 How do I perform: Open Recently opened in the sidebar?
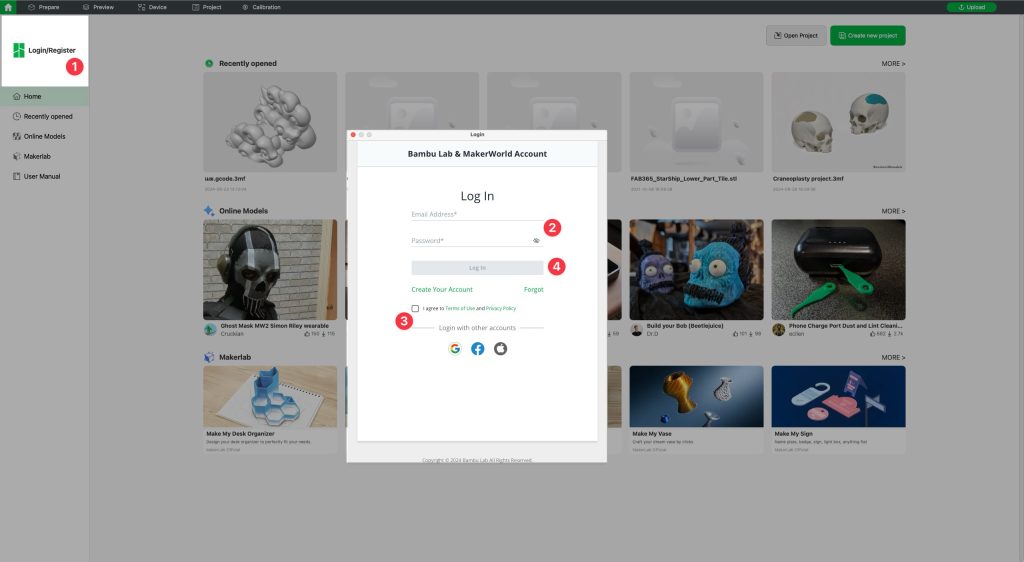[x=47, y=116]
